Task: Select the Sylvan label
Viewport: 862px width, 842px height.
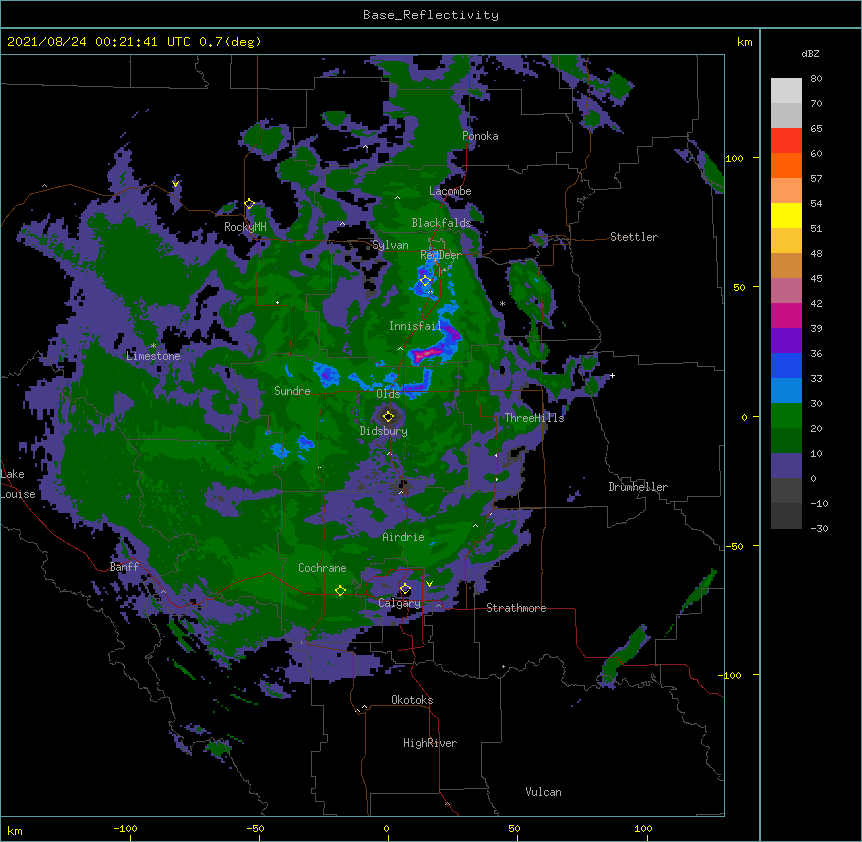Action: [x=390, y=245]
